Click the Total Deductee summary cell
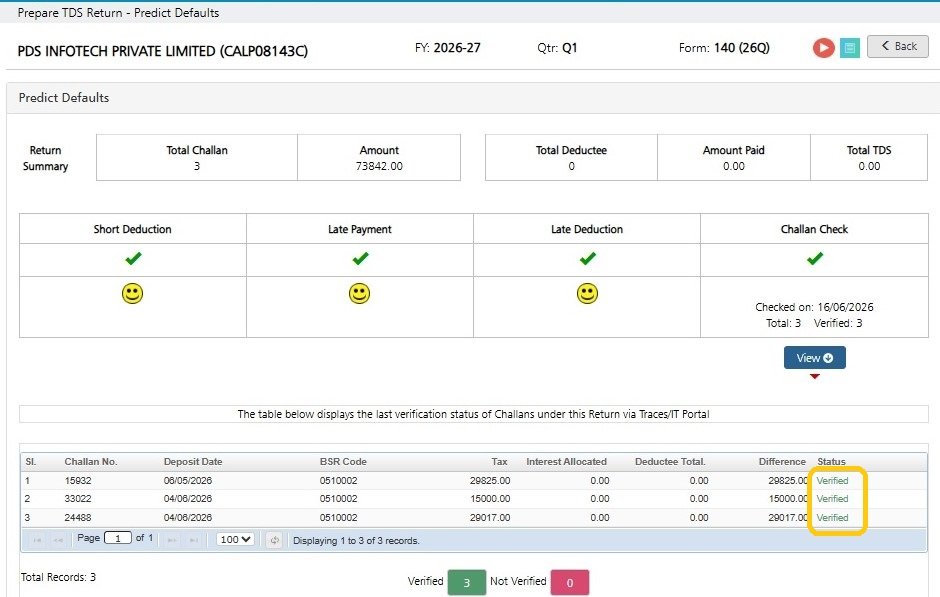 coord(571,158)
